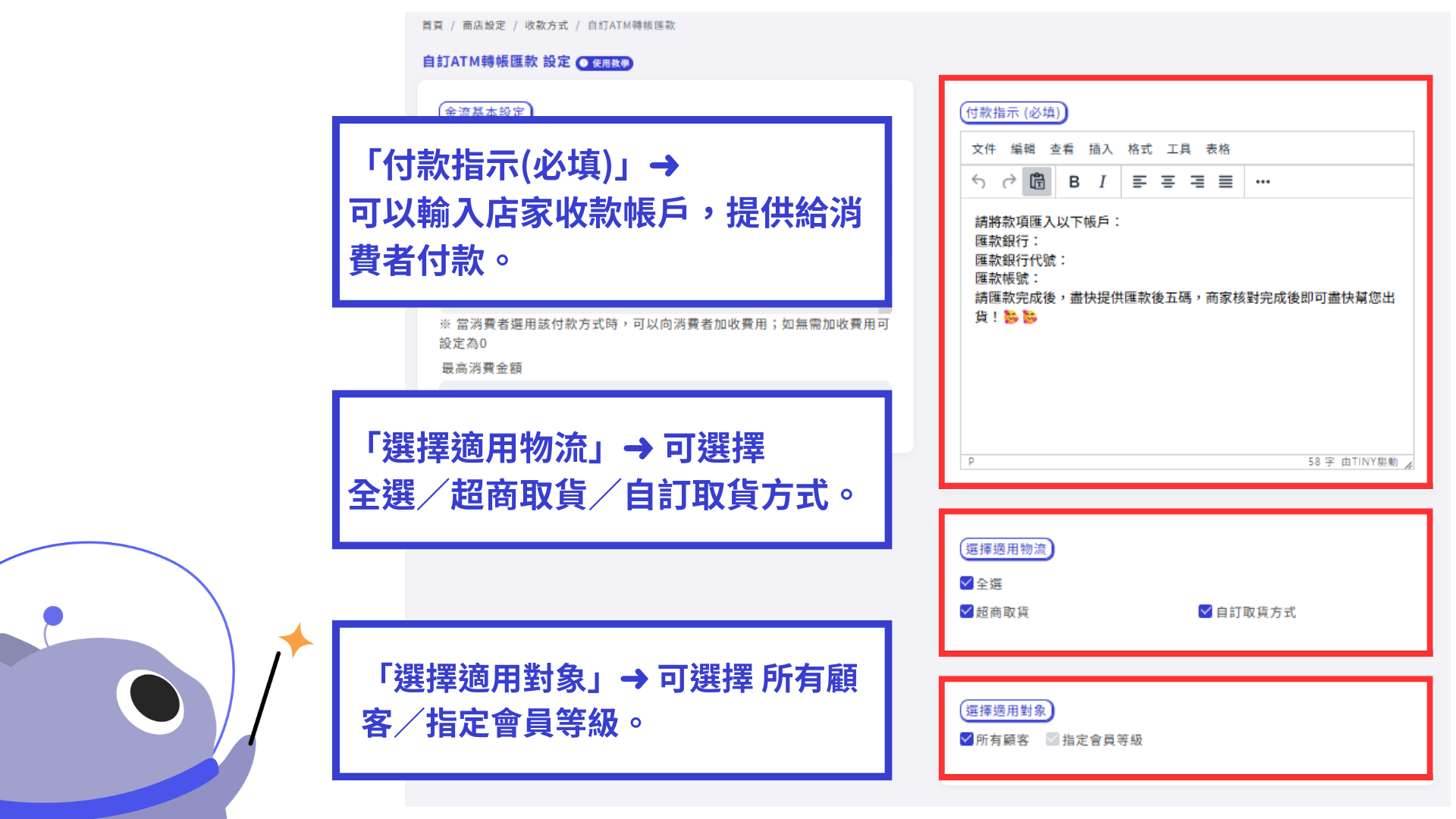
Task: Open the 格式 menu
Action: pyautogui.click(x=1140, y=149)
